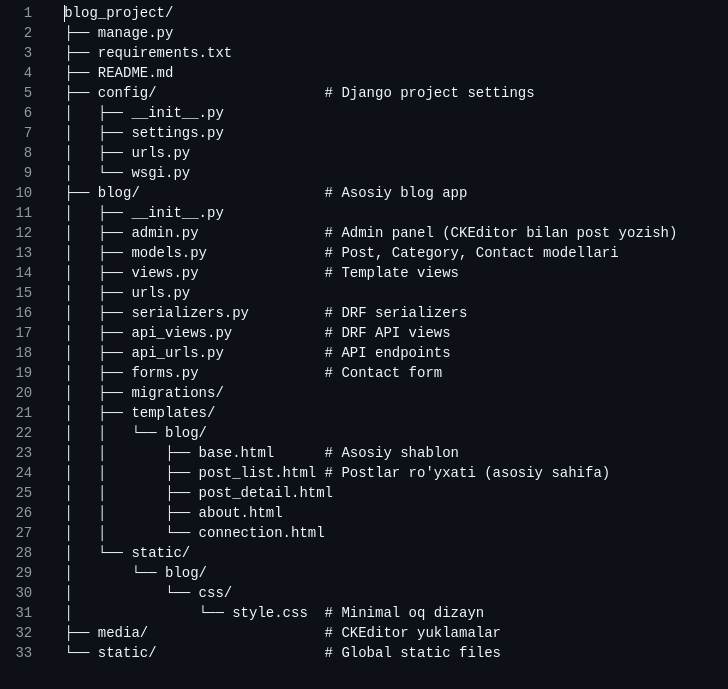Click admin.py in the blog app
The width and height of the screenshot is (728, 689).
coord(164,233)
